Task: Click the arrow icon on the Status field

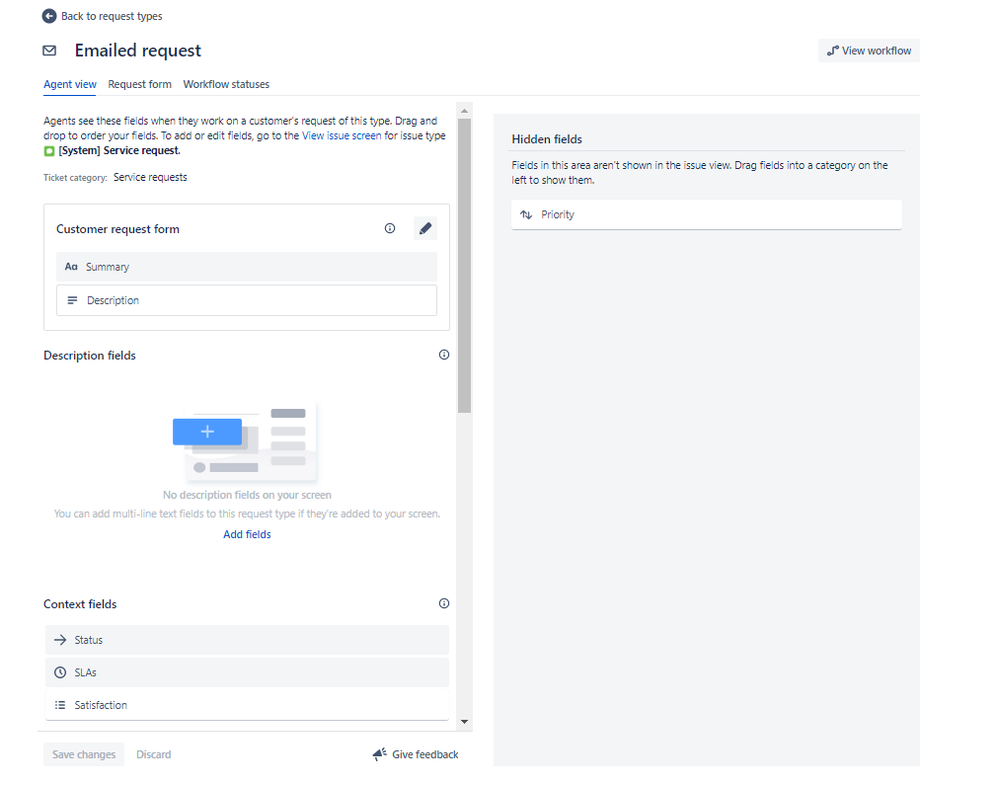Action: (60, 640)
